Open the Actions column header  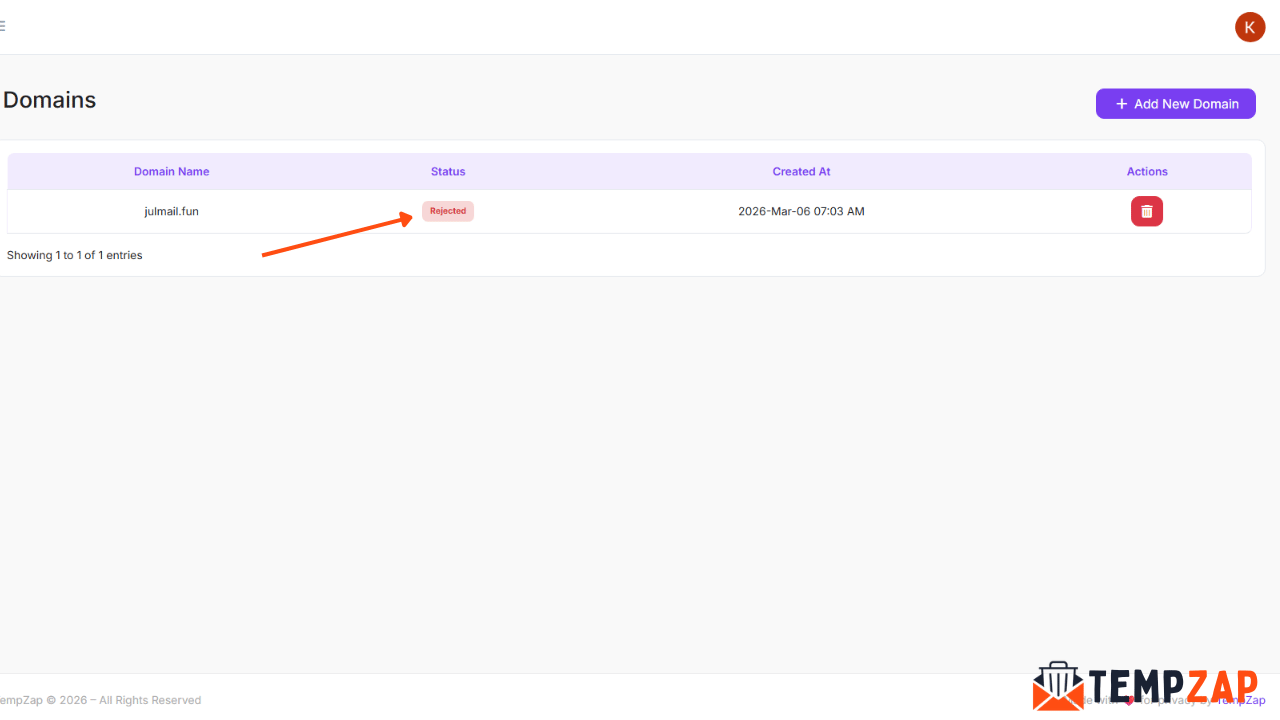coord(1146,171)
